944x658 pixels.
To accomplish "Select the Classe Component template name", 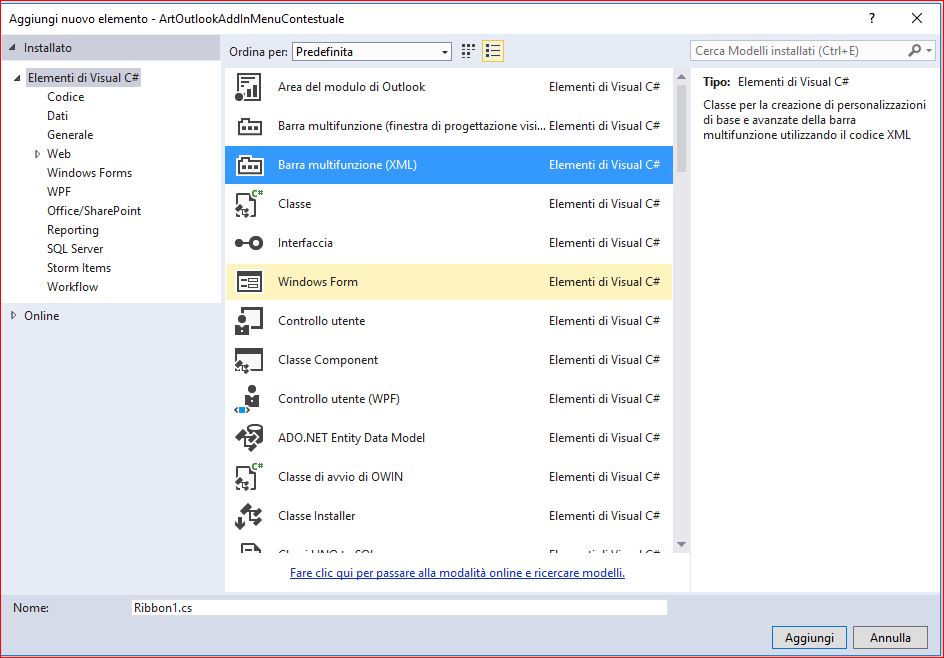I will point(328,360).
